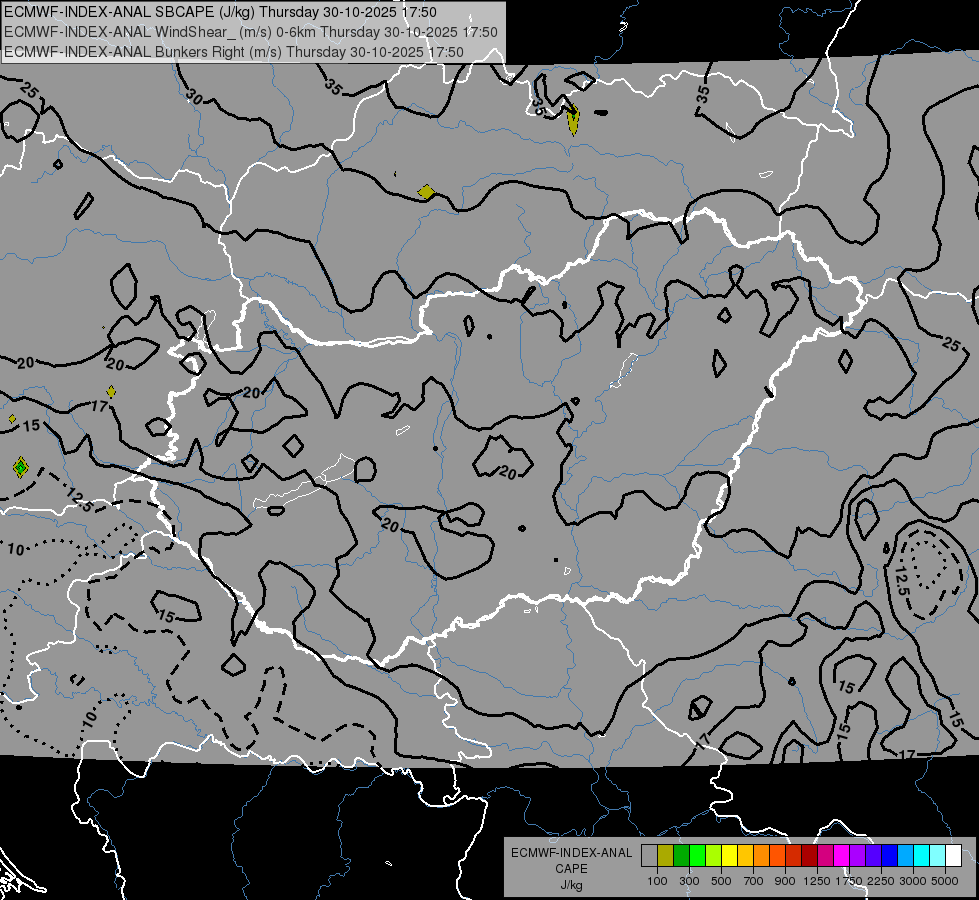The height and width of the screenshot is (900, 979).
Task: Click the red-orange legend swatch
Action: (777, 856)
